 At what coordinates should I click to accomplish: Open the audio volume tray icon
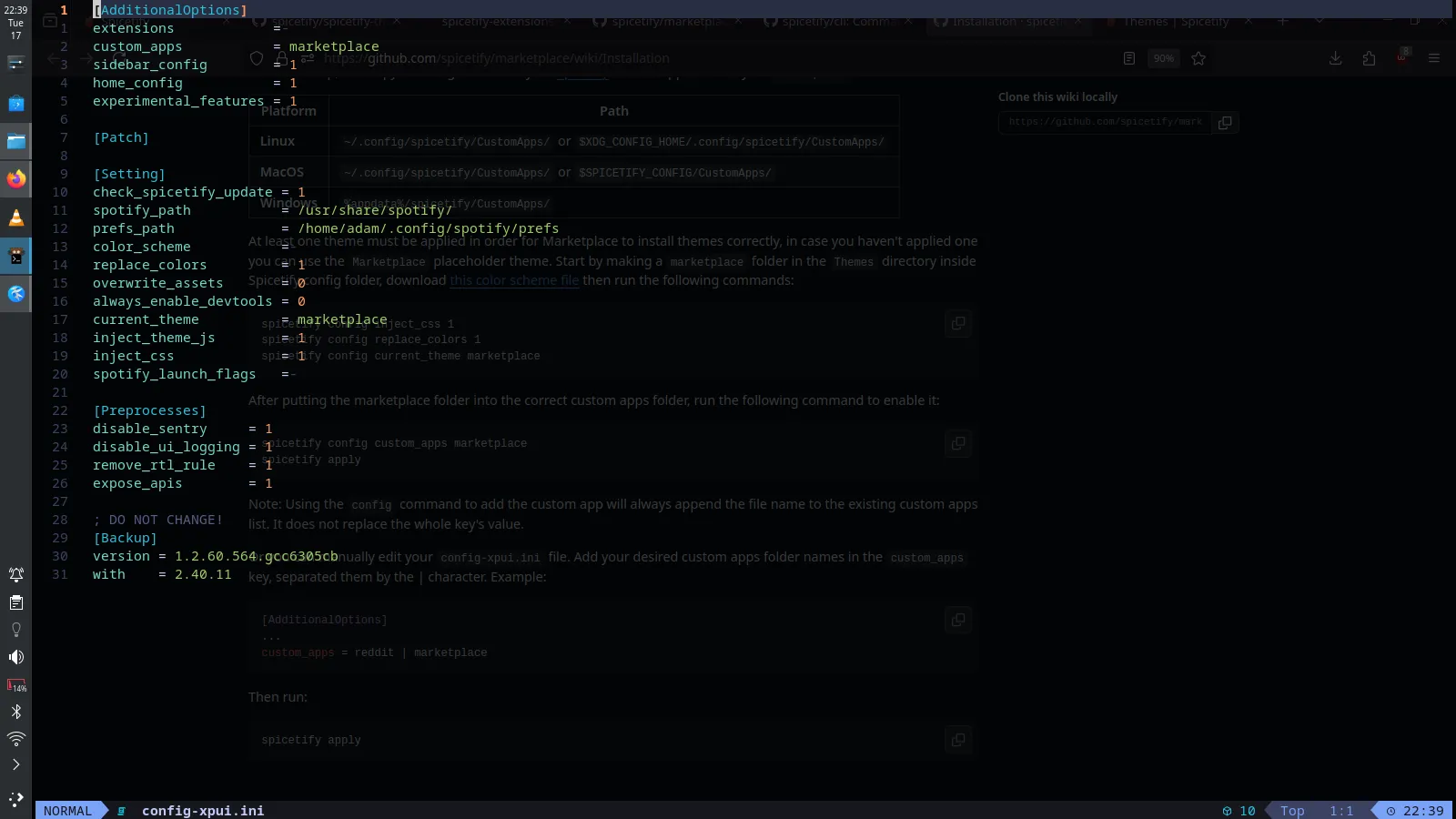15,657
